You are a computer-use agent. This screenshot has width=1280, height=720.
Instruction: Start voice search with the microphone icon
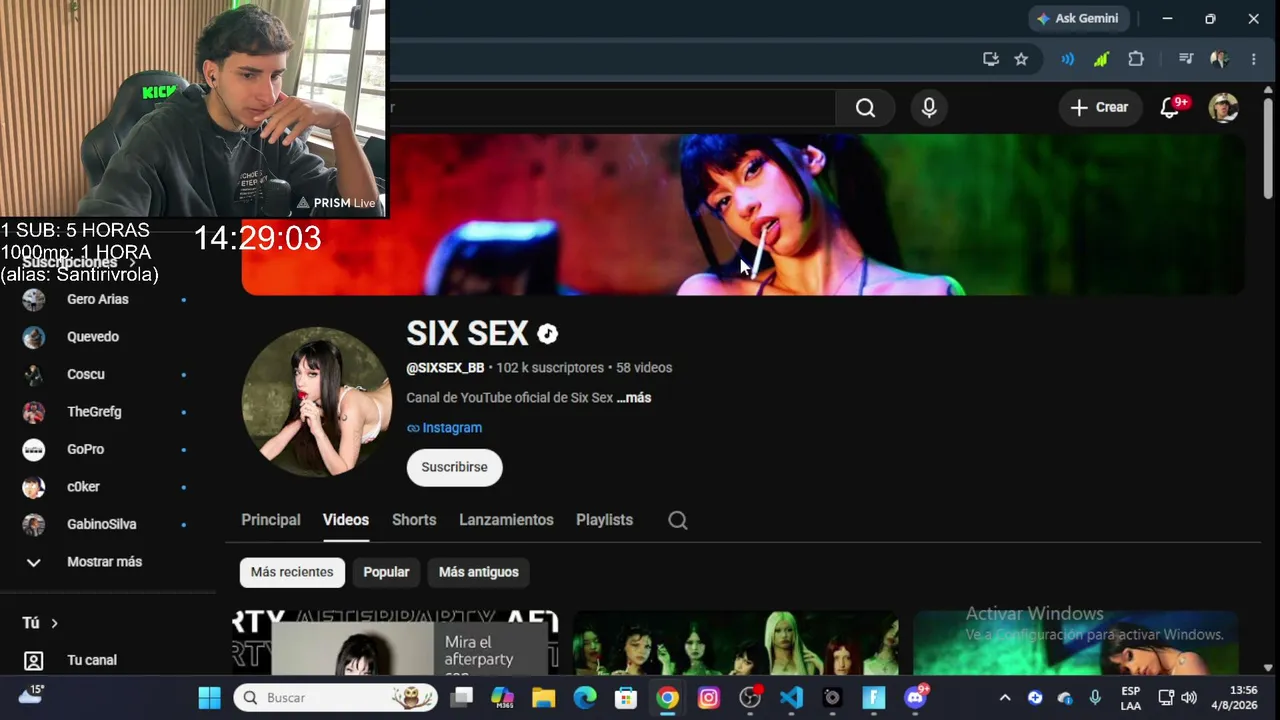tap(929, 108)
